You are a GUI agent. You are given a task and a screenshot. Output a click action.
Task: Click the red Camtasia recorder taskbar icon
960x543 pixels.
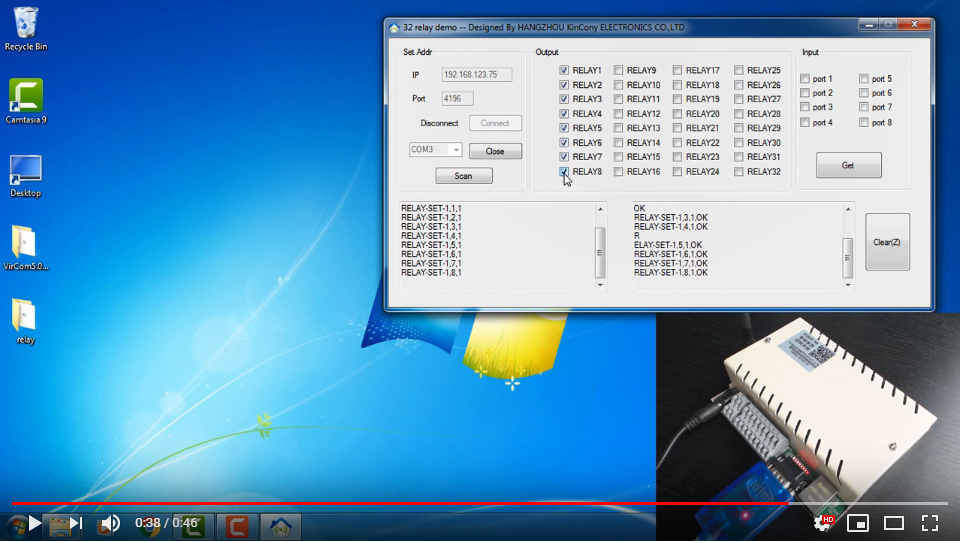(237, 526)
